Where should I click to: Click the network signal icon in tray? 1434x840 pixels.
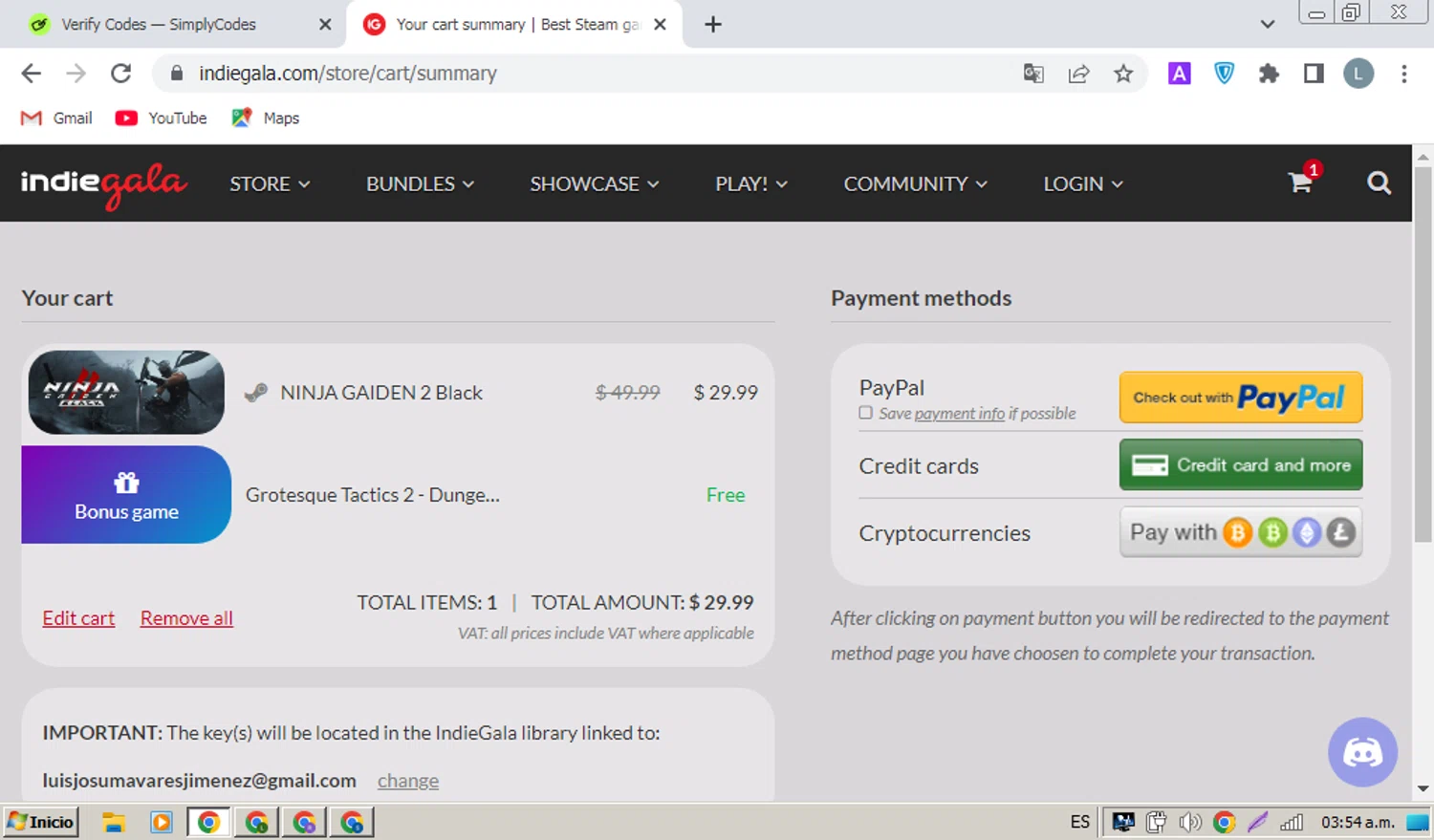(x=1292, y=822)
